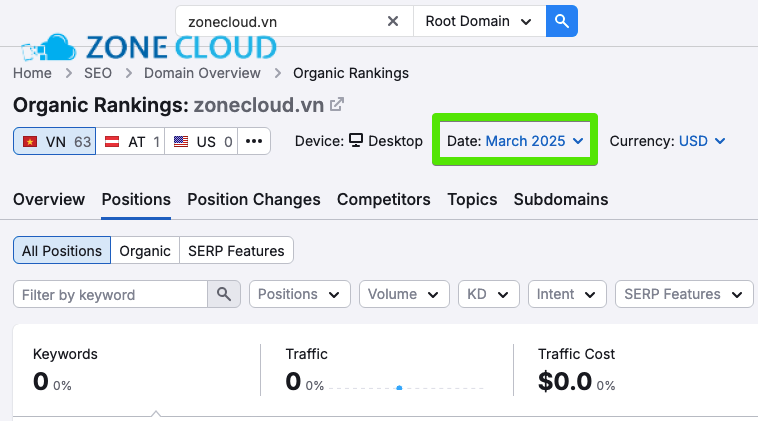Click the Organic Rankings breadcrumb text

(350, 73)
